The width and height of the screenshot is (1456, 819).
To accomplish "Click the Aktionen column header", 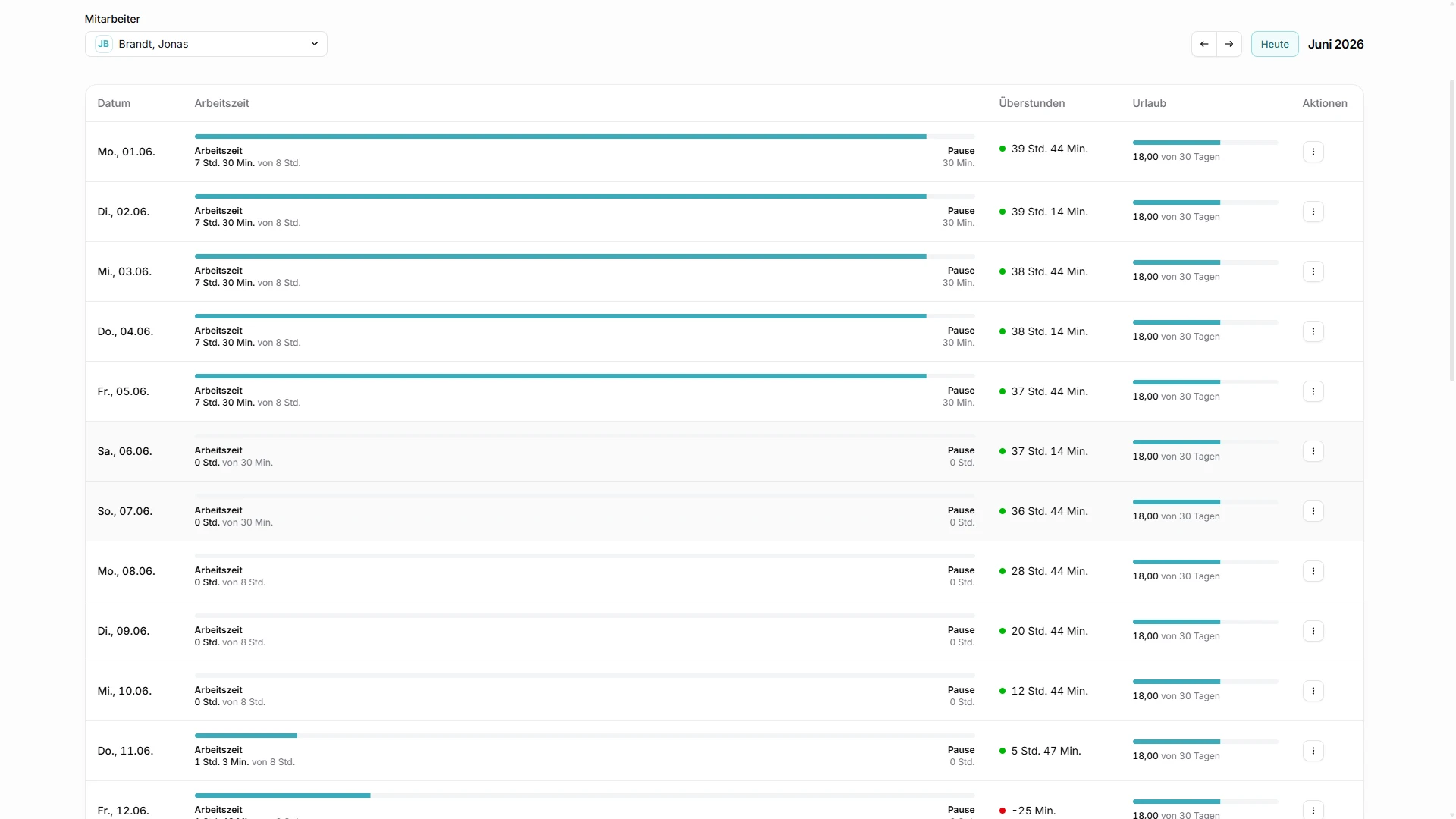I will [x=1325, y=103].
